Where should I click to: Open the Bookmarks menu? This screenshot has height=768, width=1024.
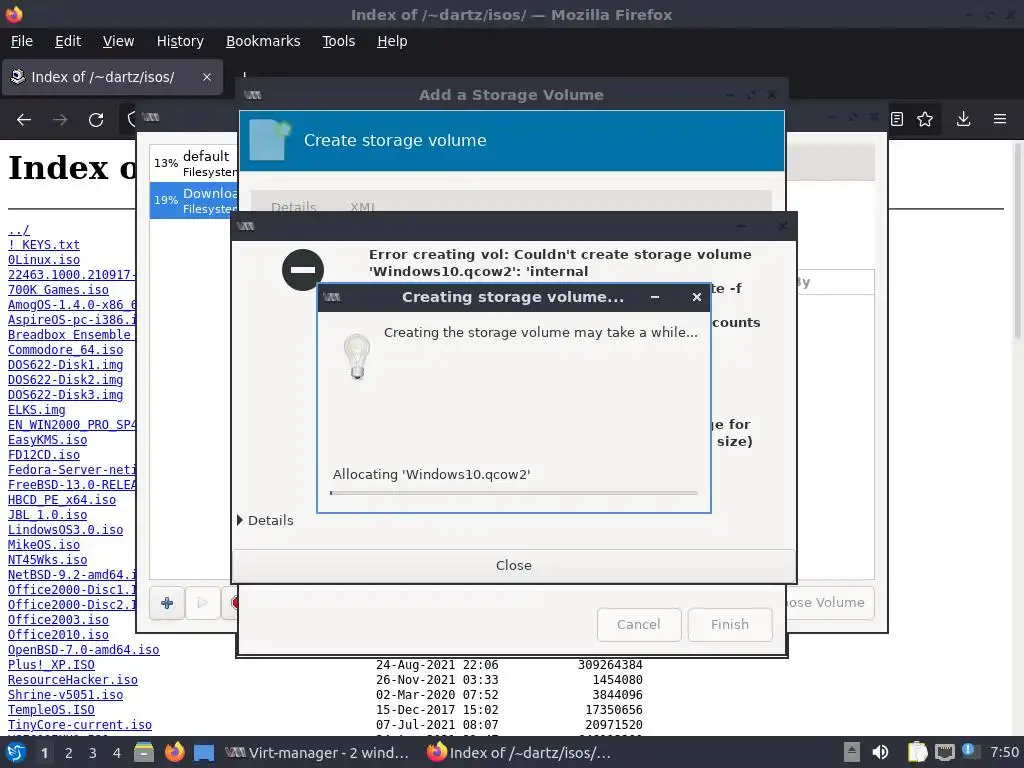coord(263,41)
